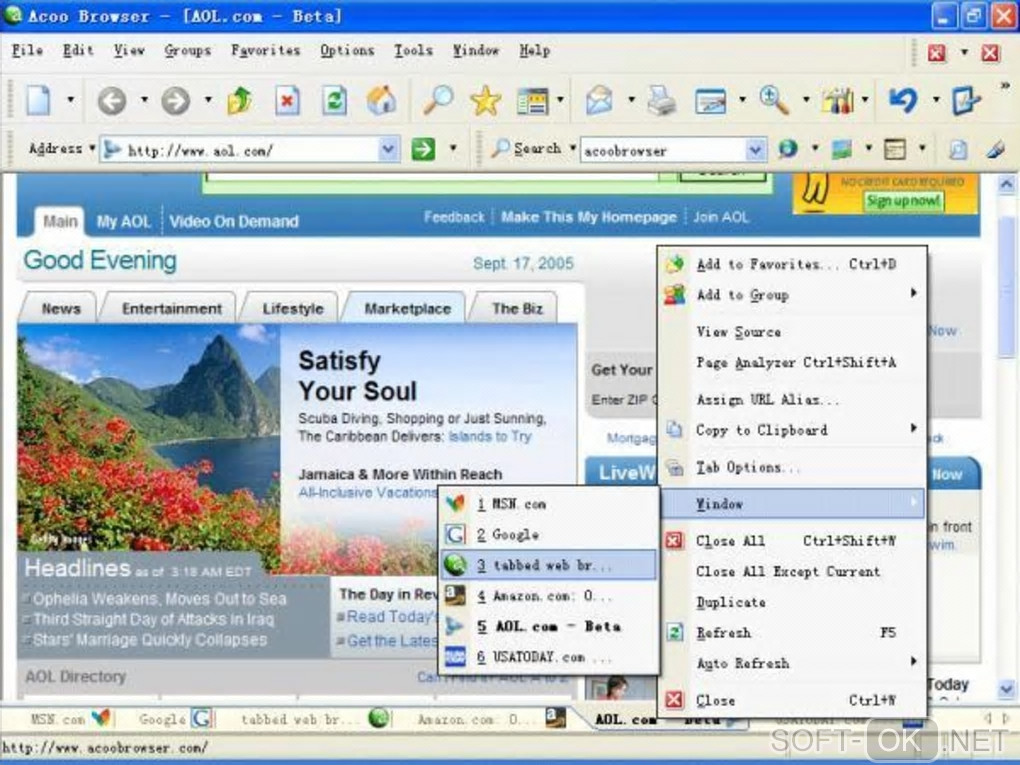Viewport: 1020px width, 765px height.
Task: Stop loading with the red X page icon
Action: (x=287, y=100)
